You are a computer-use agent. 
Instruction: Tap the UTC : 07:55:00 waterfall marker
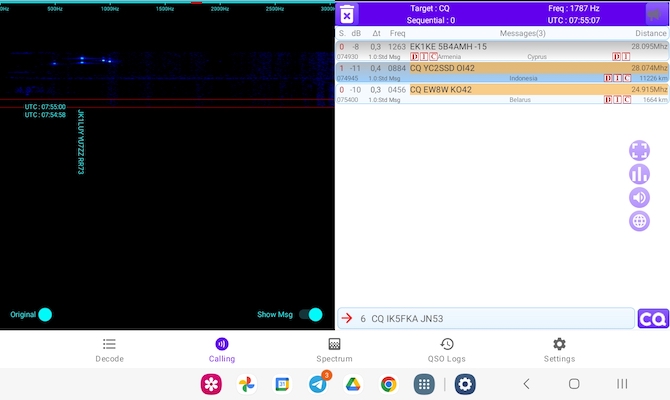(x=45, y=107)
